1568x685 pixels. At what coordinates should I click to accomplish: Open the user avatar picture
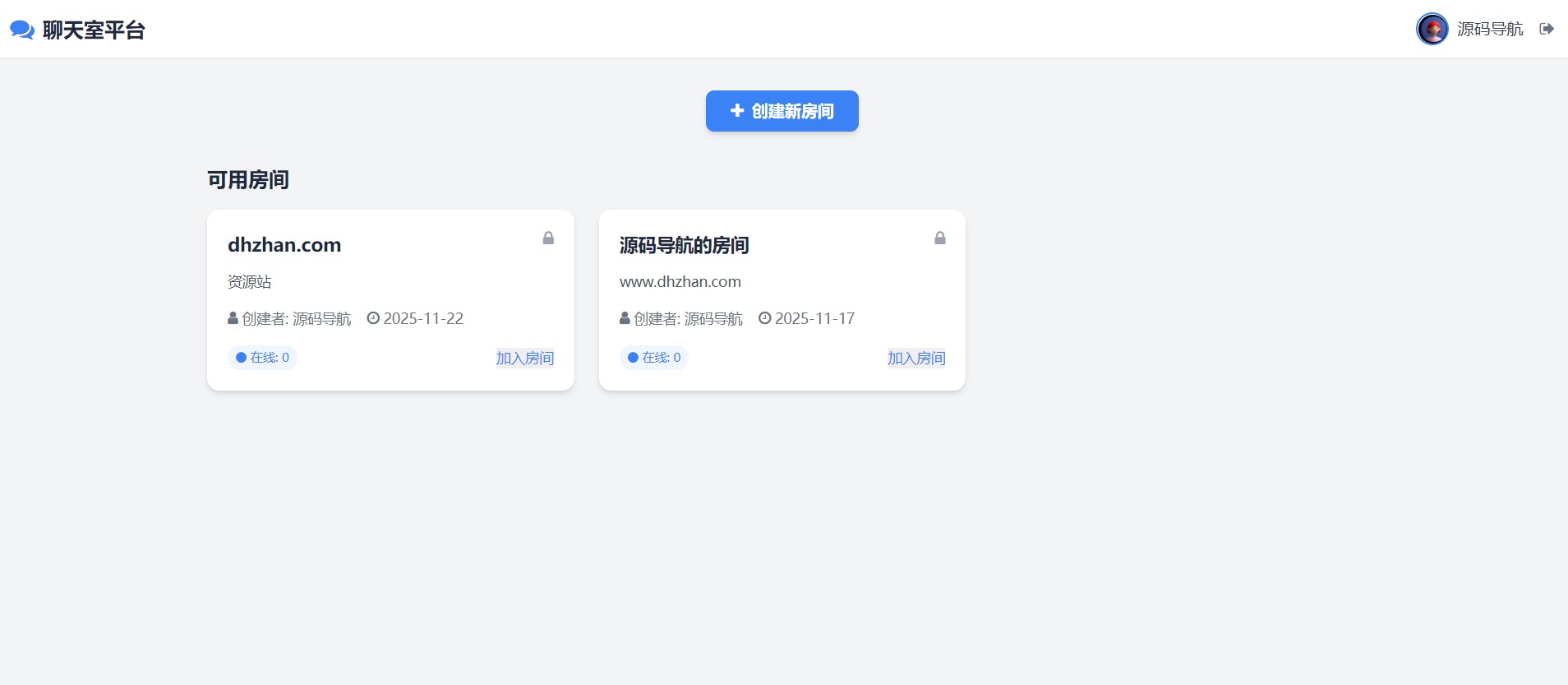pos(1432,29)
